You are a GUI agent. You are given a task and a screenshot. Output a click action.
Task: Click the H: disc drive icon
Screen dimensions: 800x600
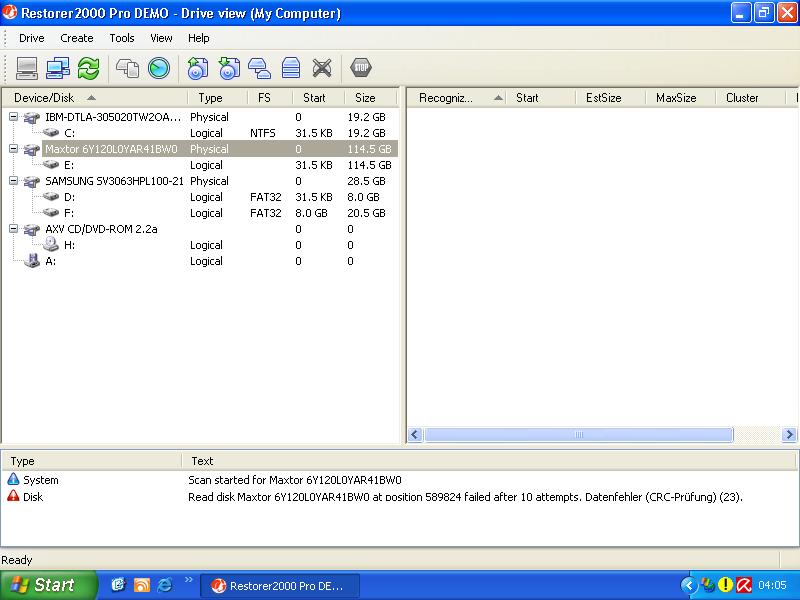tap(51, 244)
